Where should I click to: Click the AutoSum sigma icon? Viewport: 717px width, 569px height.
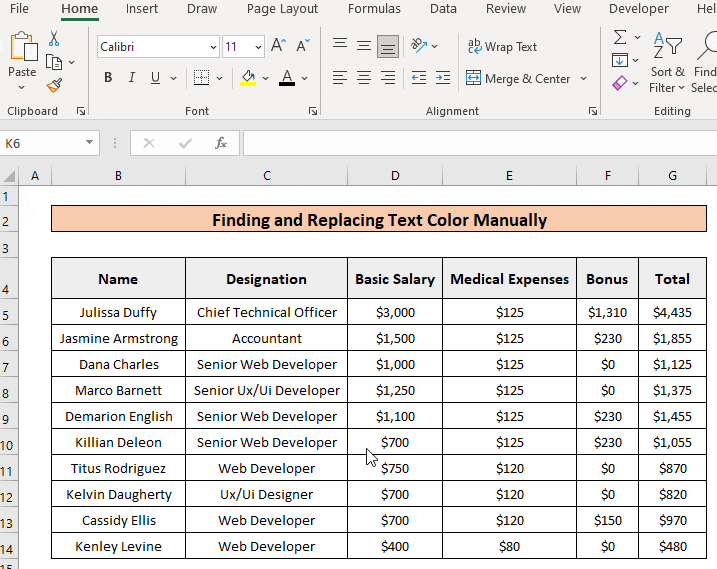coord(620,37)
